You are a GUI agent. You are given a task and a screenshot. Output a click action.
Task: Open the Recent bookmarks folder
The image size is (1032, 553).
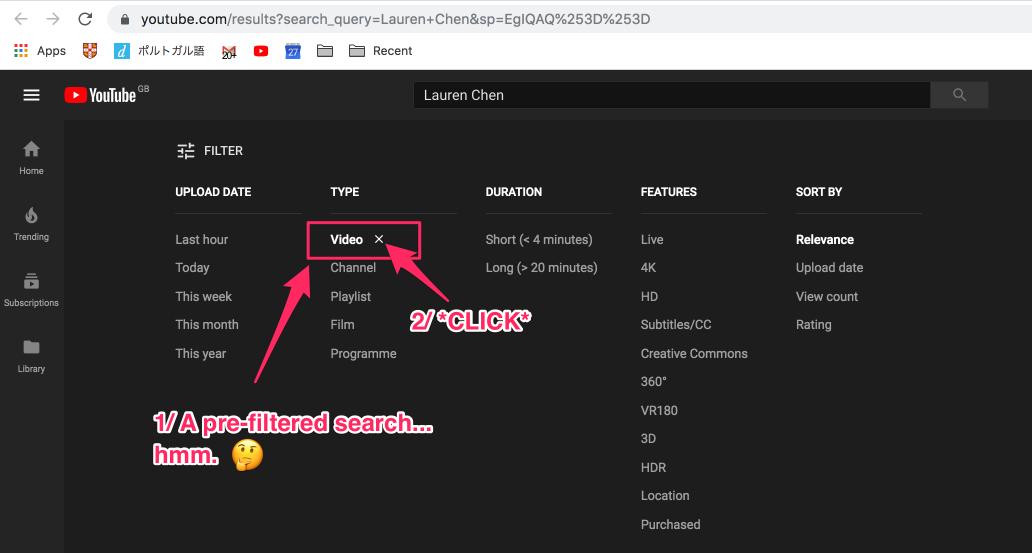click(380, 51)
